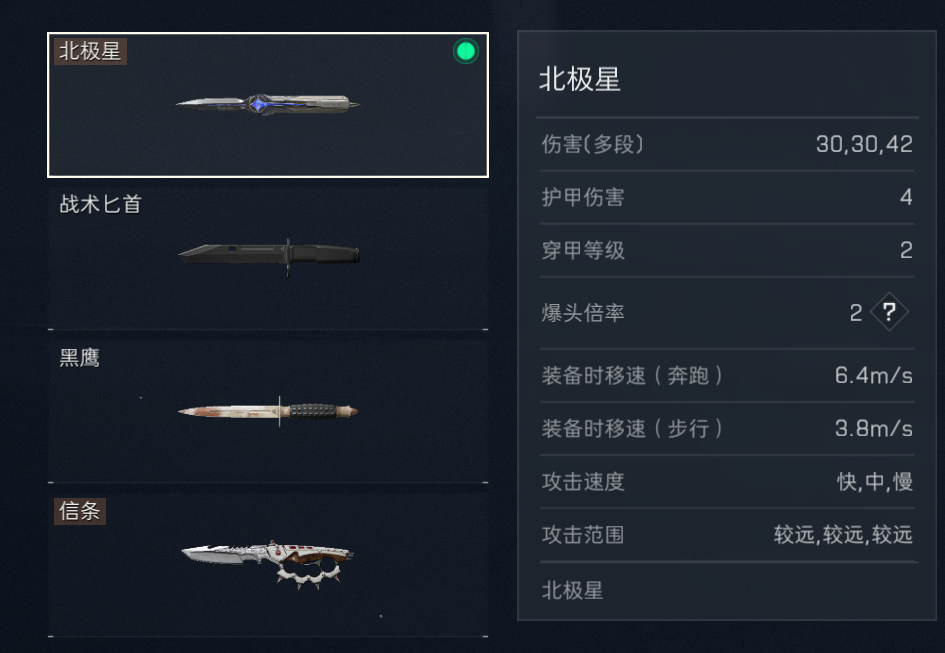
Task: Select the 黑鹰 dagger image
Action: (x=268, y=411)
